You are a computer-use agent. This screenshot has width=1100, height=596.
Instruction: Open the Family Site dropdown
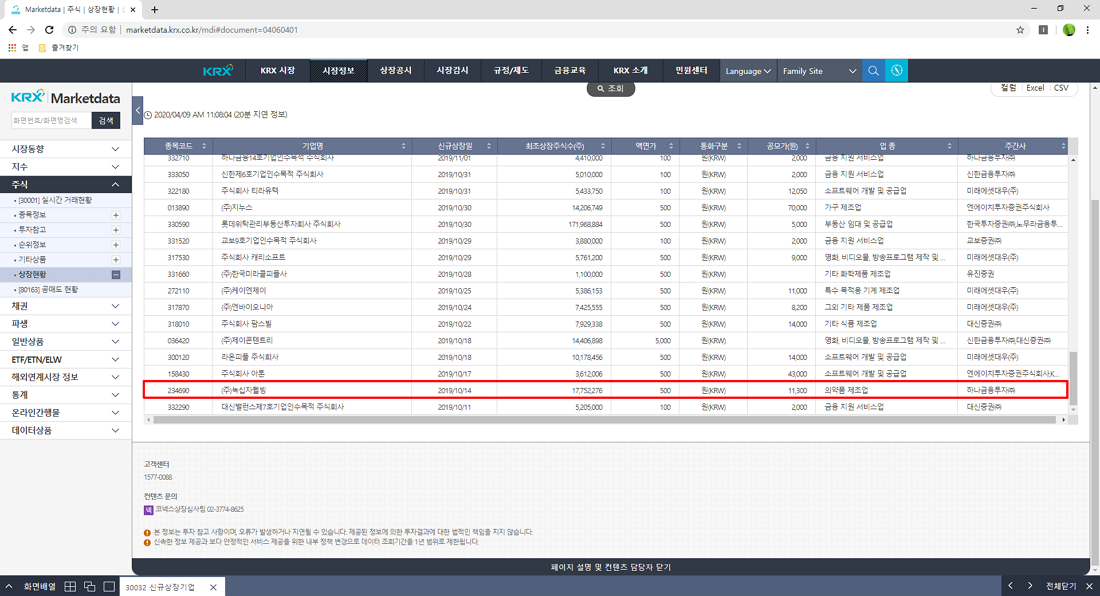819,71
